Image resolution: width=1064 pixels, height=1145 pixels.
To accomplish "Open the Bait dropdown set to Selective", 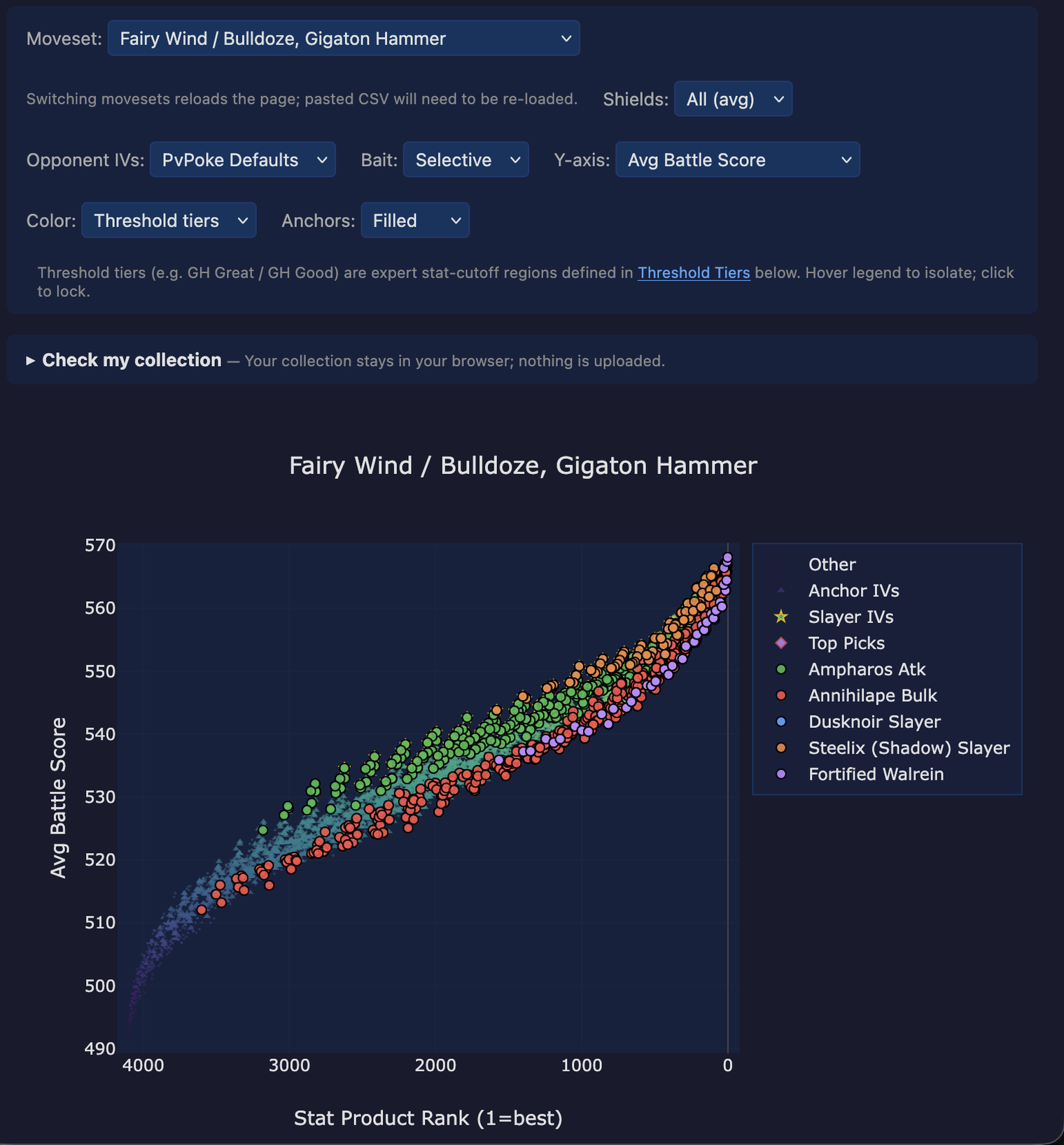I will (466, 160).
